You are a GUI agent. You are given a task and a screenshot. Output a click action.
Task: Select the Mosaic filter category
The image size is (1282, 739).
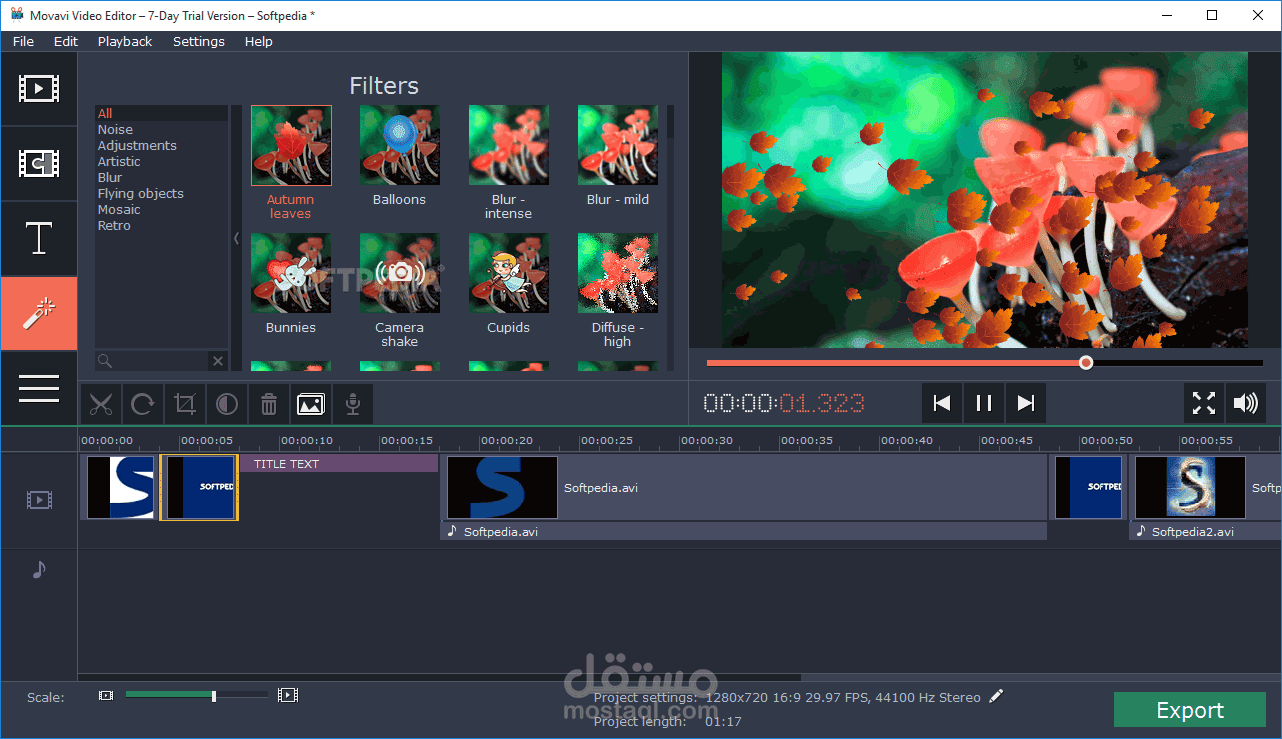[162, 209]
